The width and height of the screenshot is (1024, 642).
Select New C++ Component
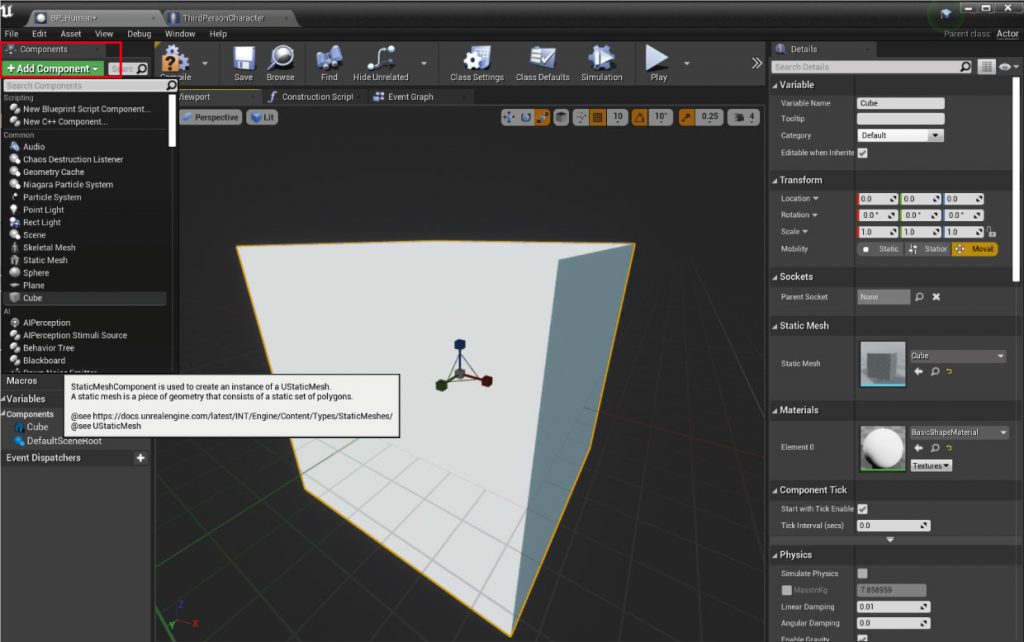click(x=65, y=121)
